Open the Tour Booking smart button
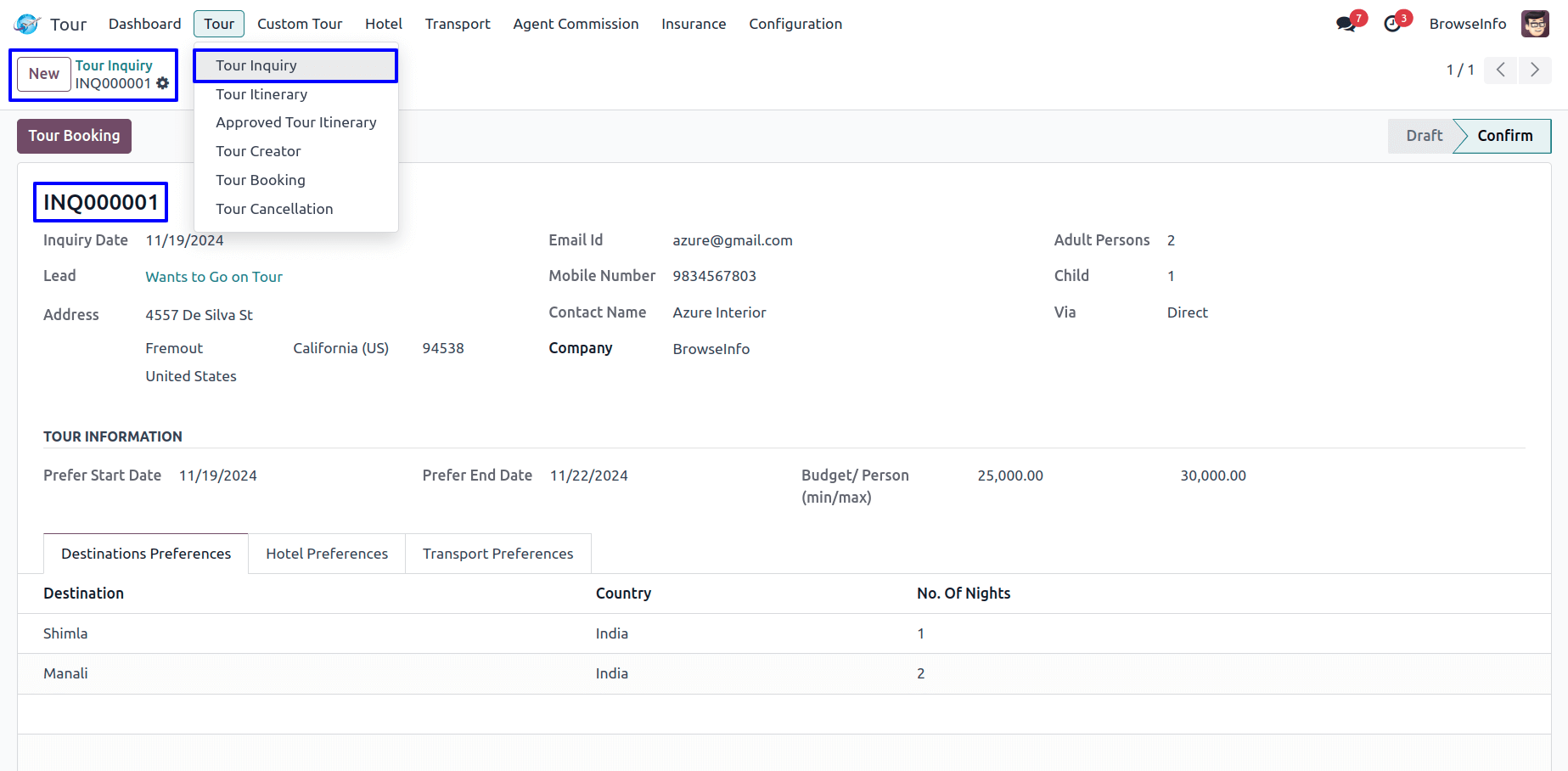This screenshot has width=1568, height=771. [x=74, y=136]
